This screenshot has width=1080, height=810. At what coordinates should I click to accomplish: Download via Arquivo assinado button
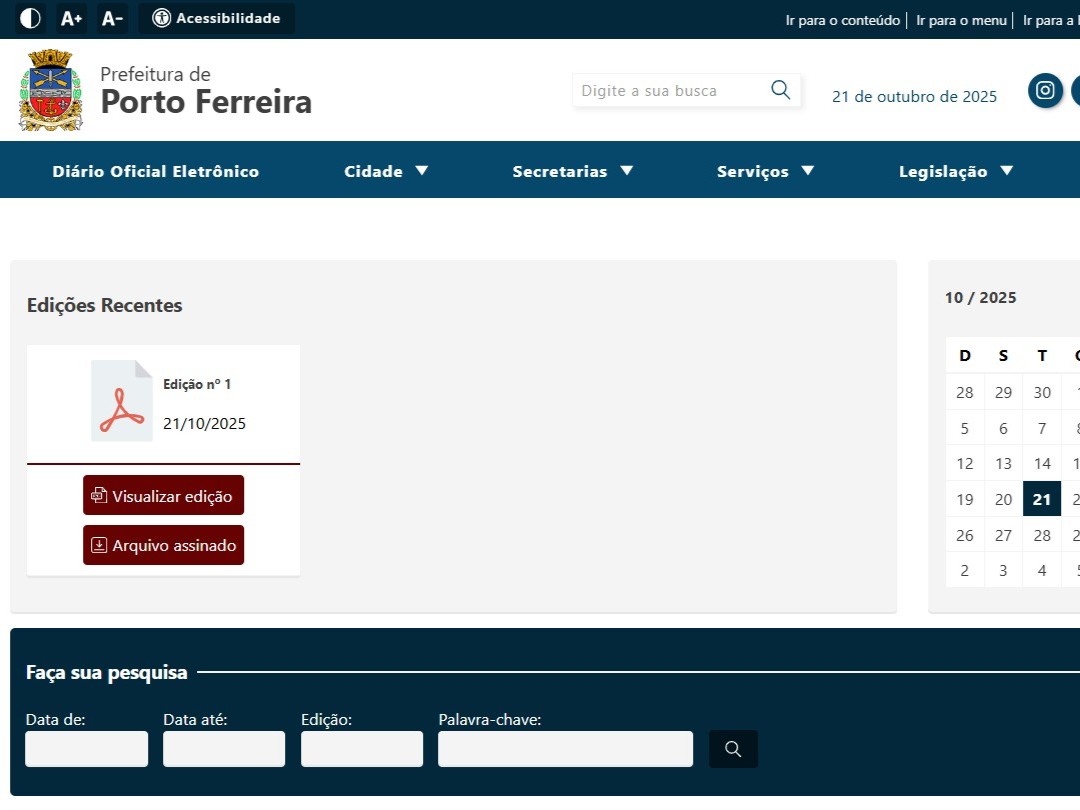pyautogui.click(x=163, y=545)
